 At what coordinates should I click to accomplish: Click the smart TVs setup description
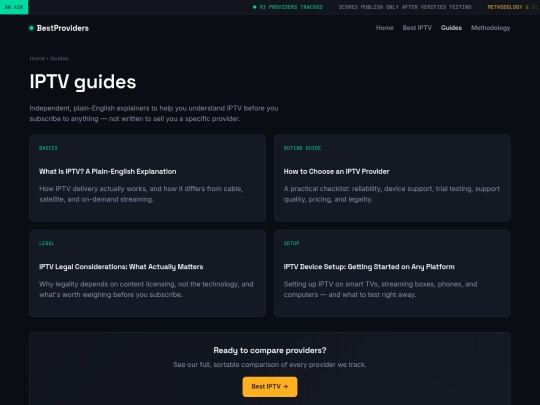click(381, 289)
